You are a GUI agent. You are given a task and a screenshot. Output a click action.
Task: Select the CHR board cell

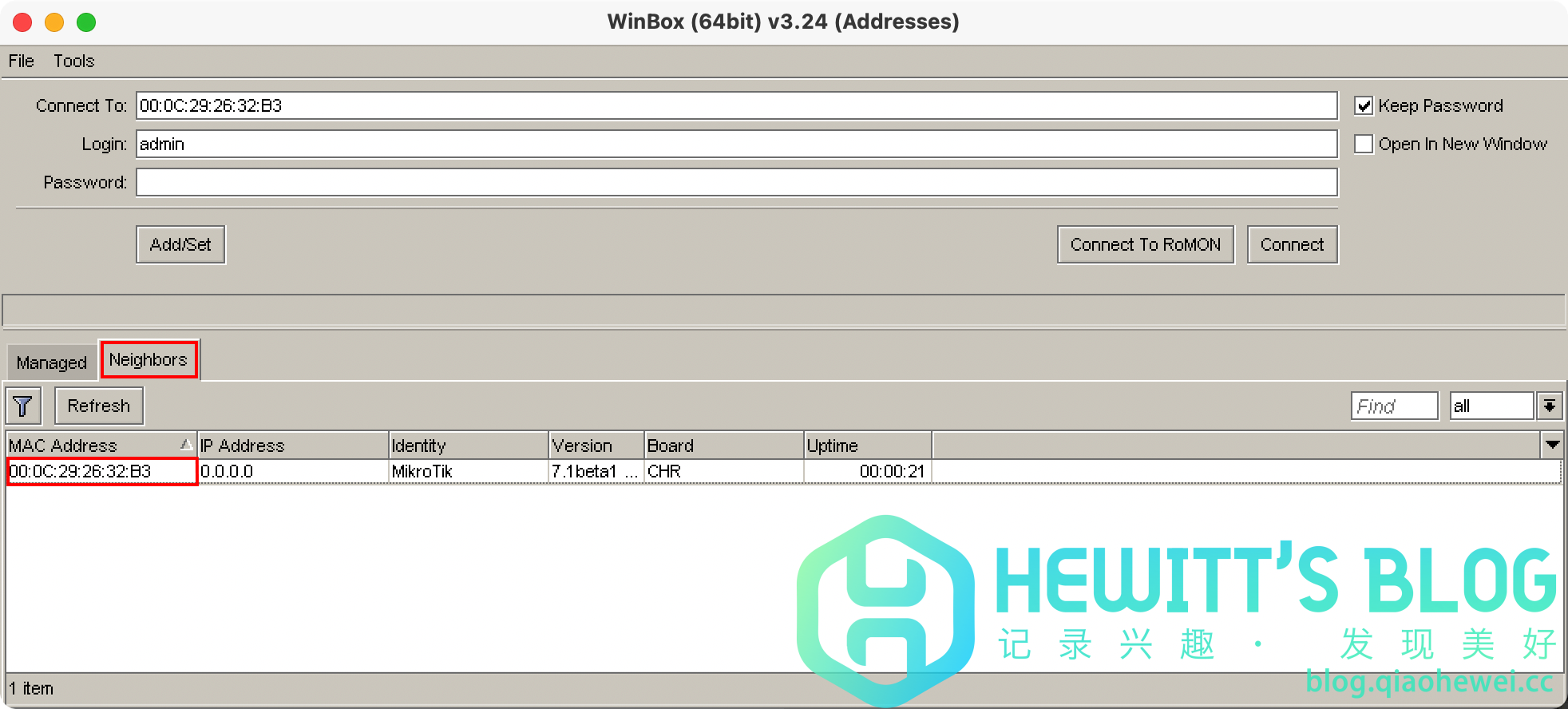point(724,471)
